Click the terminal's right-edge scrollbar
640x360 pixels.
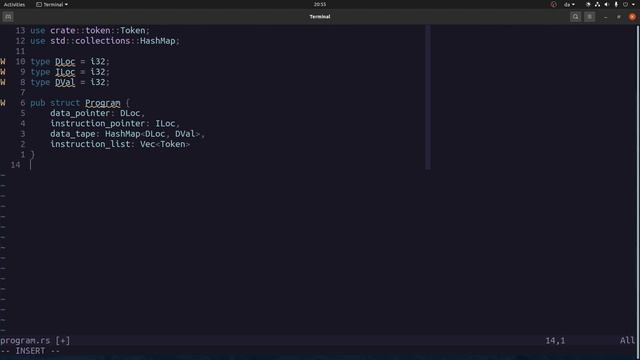(638, 192)
